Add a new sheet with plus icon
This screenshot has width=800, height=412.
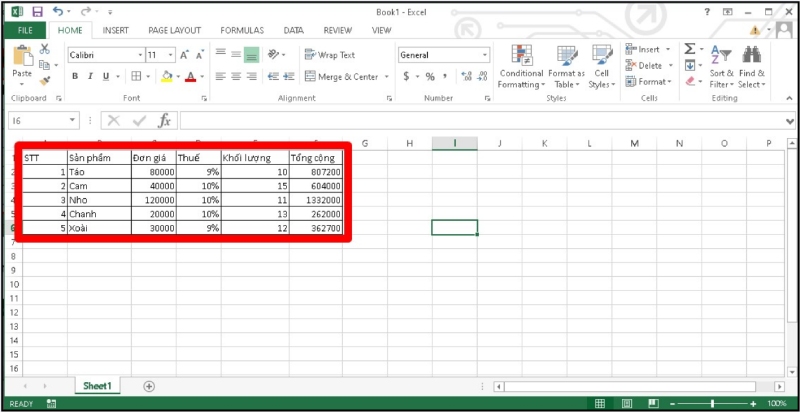click(148, 387)
